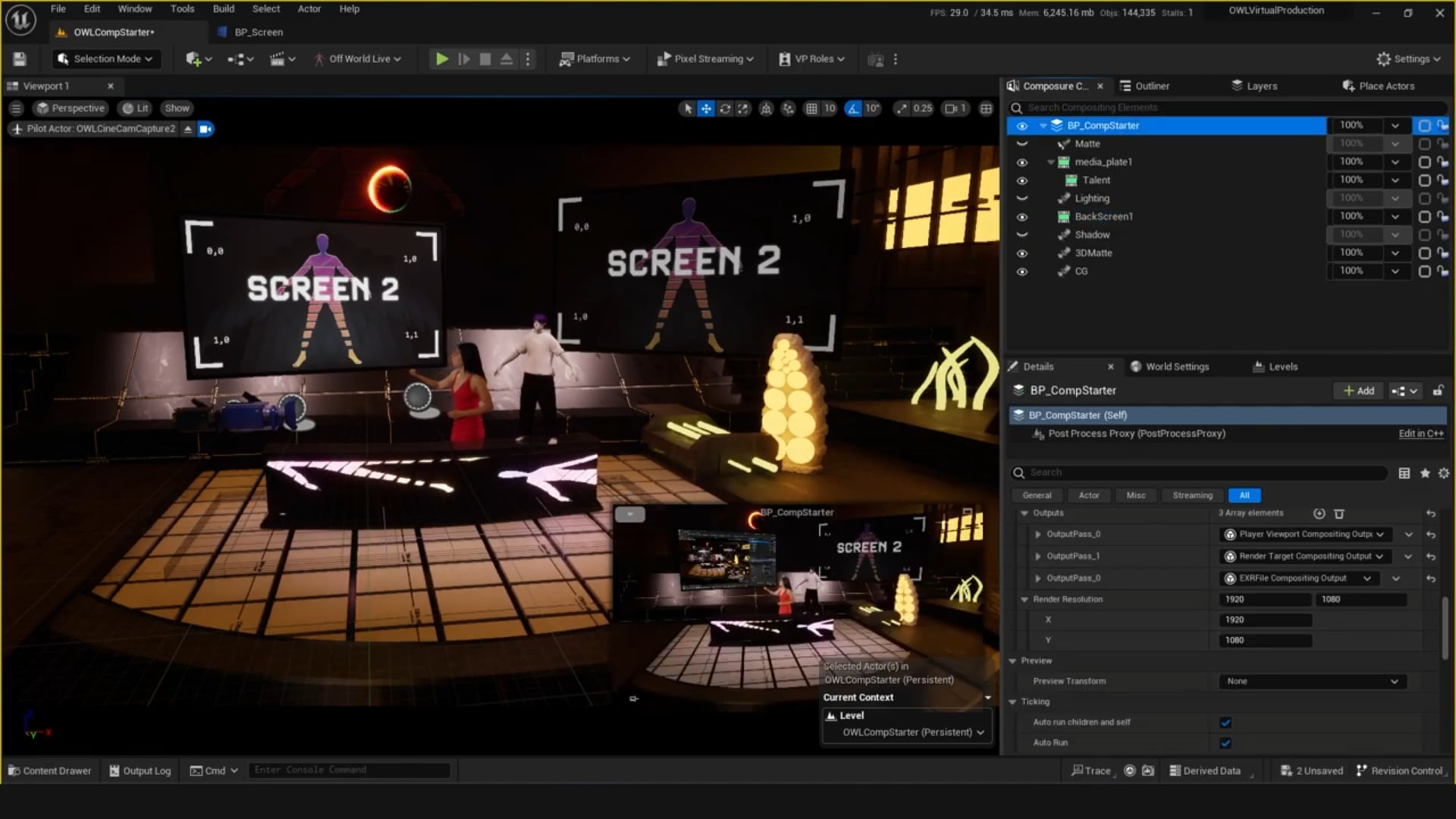Disable the Auto Run checkbox

point(1225,743)
